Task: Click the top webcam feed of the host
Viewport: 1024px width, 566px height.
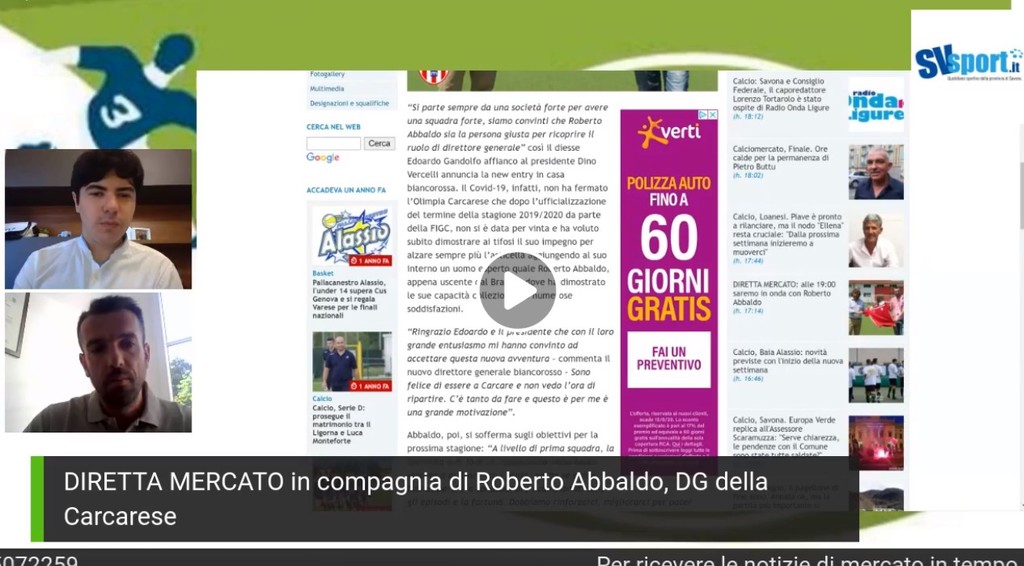Action: coord(98,219)
